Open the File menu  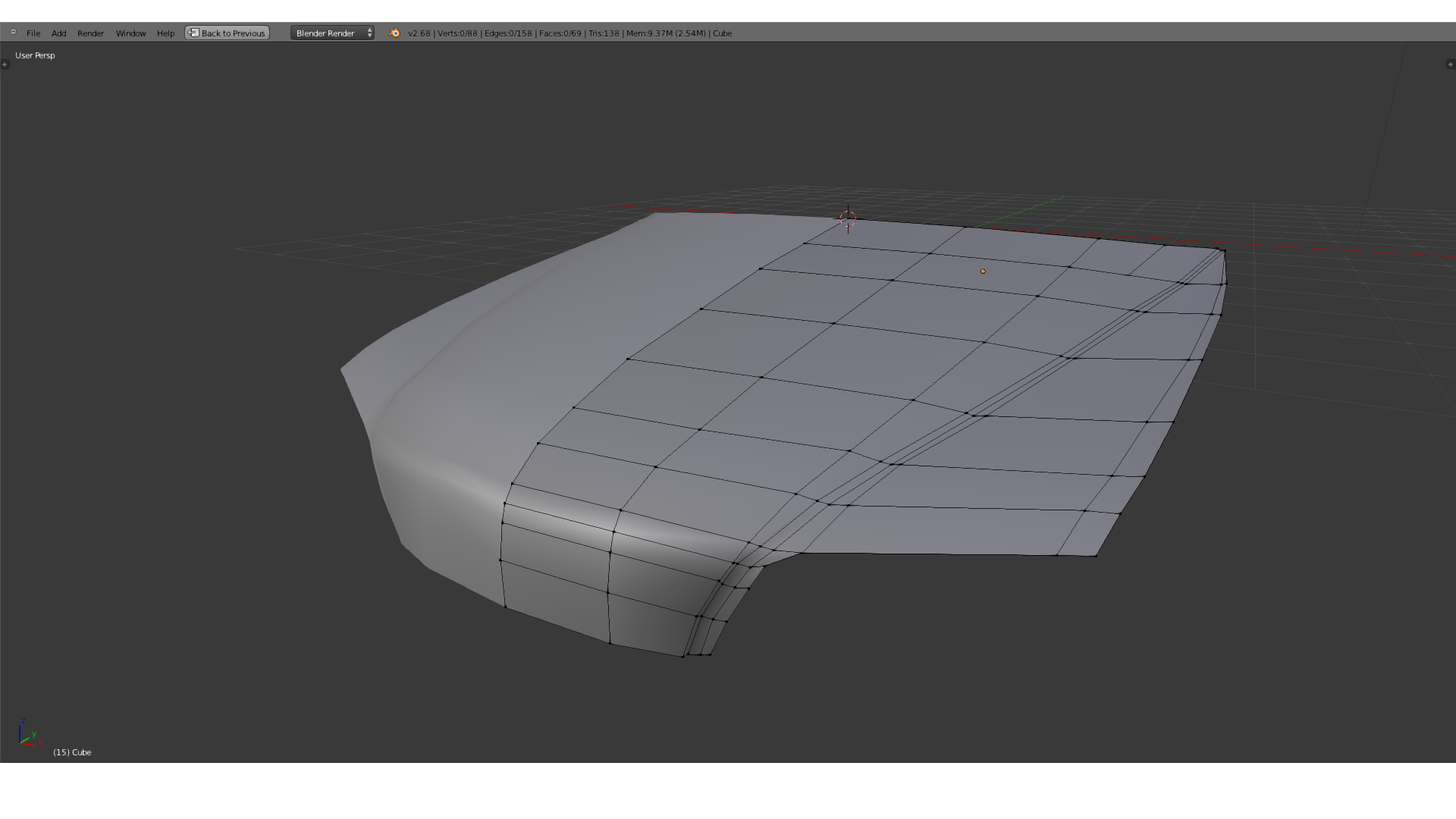point(33,33)
